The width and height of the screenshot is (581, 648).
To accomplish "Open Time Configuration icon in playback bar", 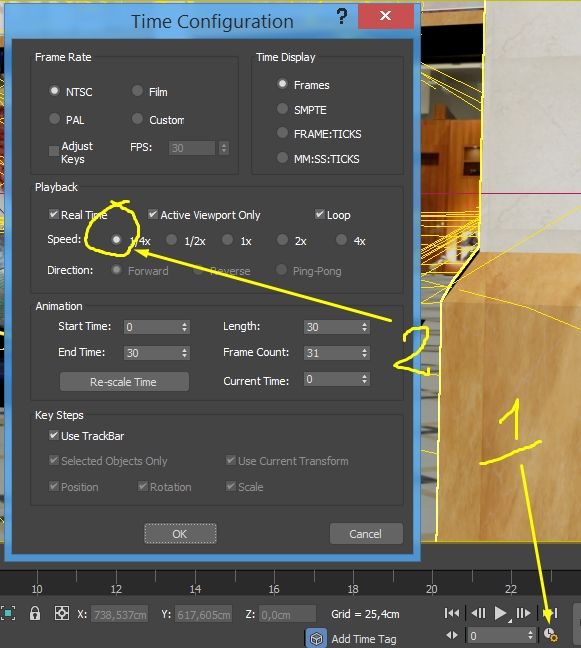I will click(x=550, y=634).
